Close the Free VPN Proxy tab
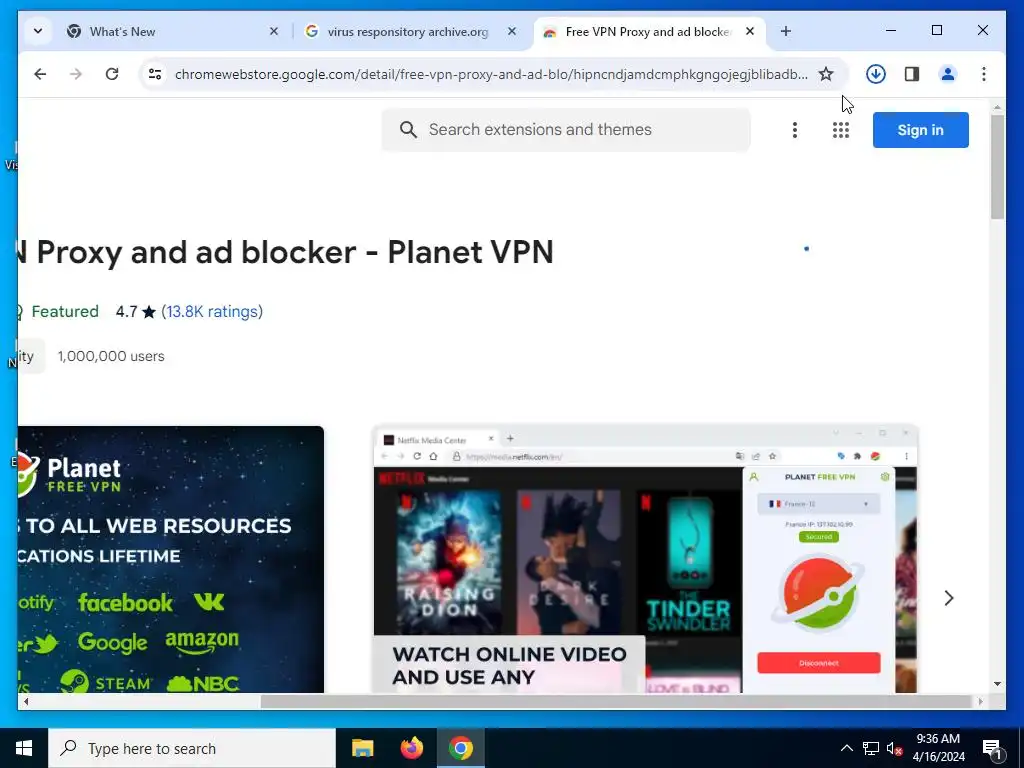1024x768 pixels. coord(750,31)
